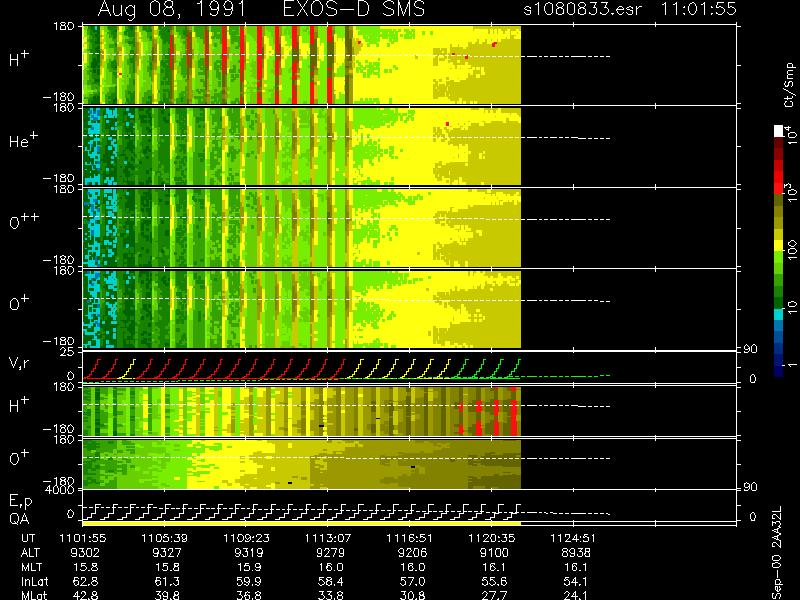Click inside the He+ spectrogram panel
The image size is (800, 600).
pos(302,146)
